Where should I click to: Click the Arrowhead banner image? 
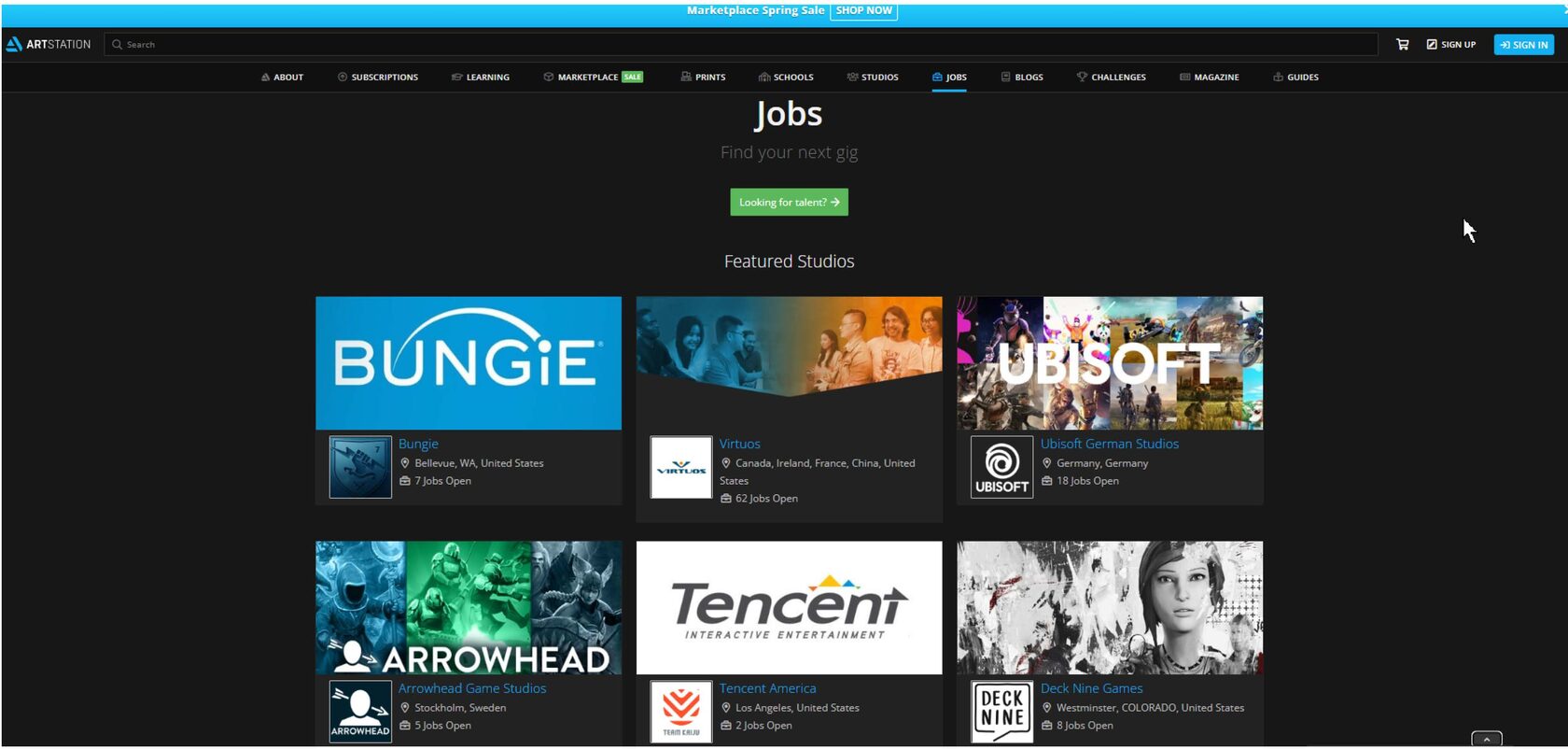tap(469, 608)
